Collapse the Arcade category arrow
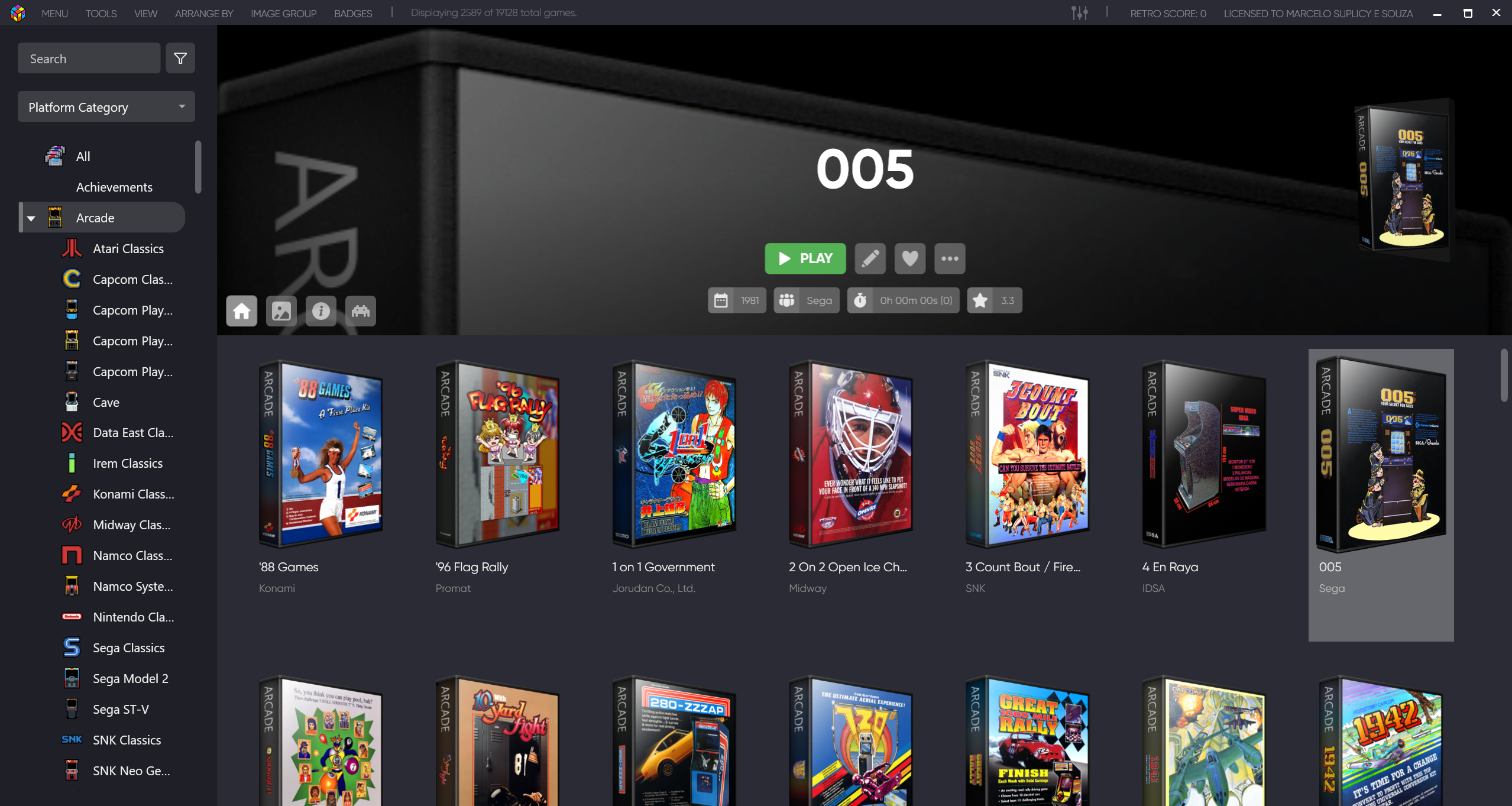The width and height of the screenshot is (1512, 806). click(x=31, y=218)
